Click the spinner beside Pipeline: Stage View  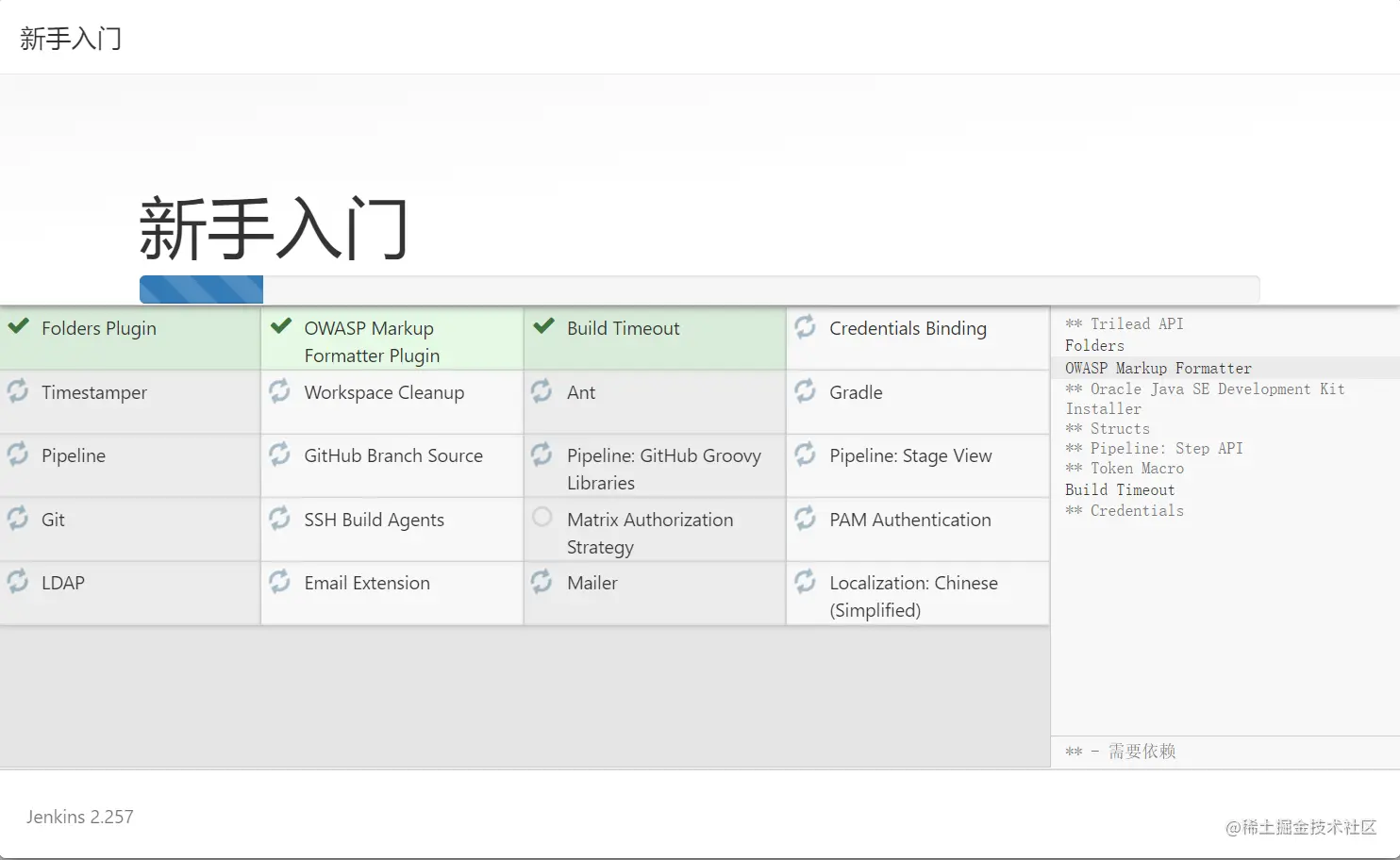(x=805, y=454)
